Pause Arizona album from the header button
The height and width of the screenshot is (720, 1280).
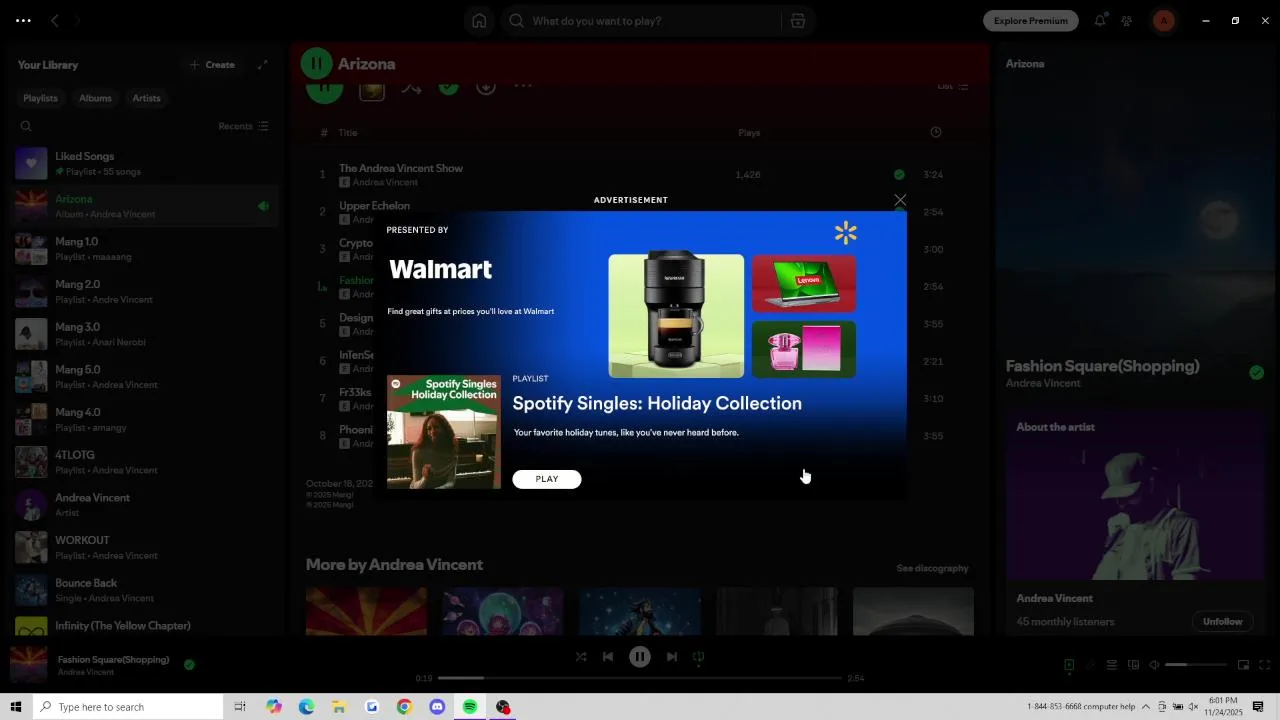coord(316,64)
